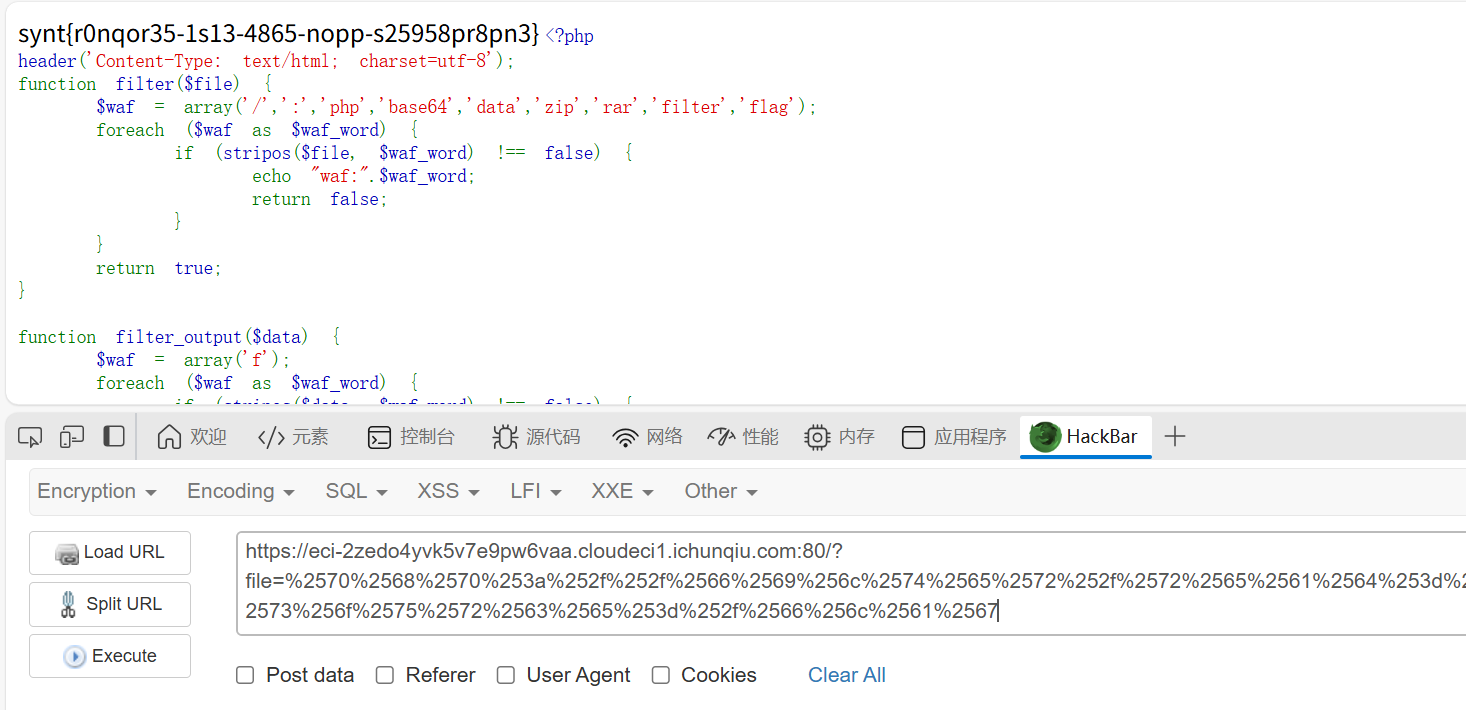Image resolution: width=1466 pixels, height=710 pixels.
Task: Expand the Encryption dropdown
Action: (97, 491)
